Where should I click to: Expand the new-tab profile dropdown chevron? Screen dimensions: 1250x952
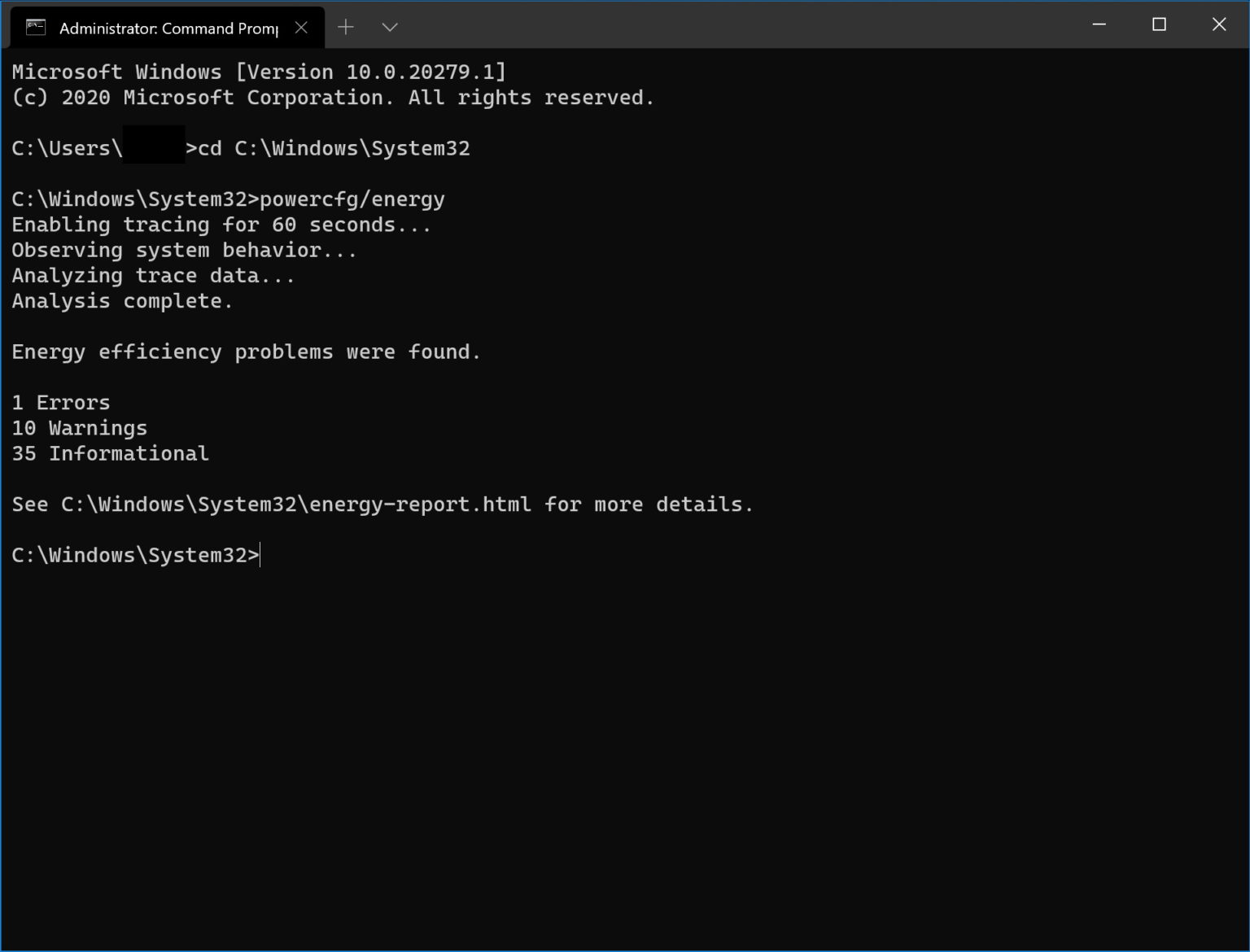390,28
